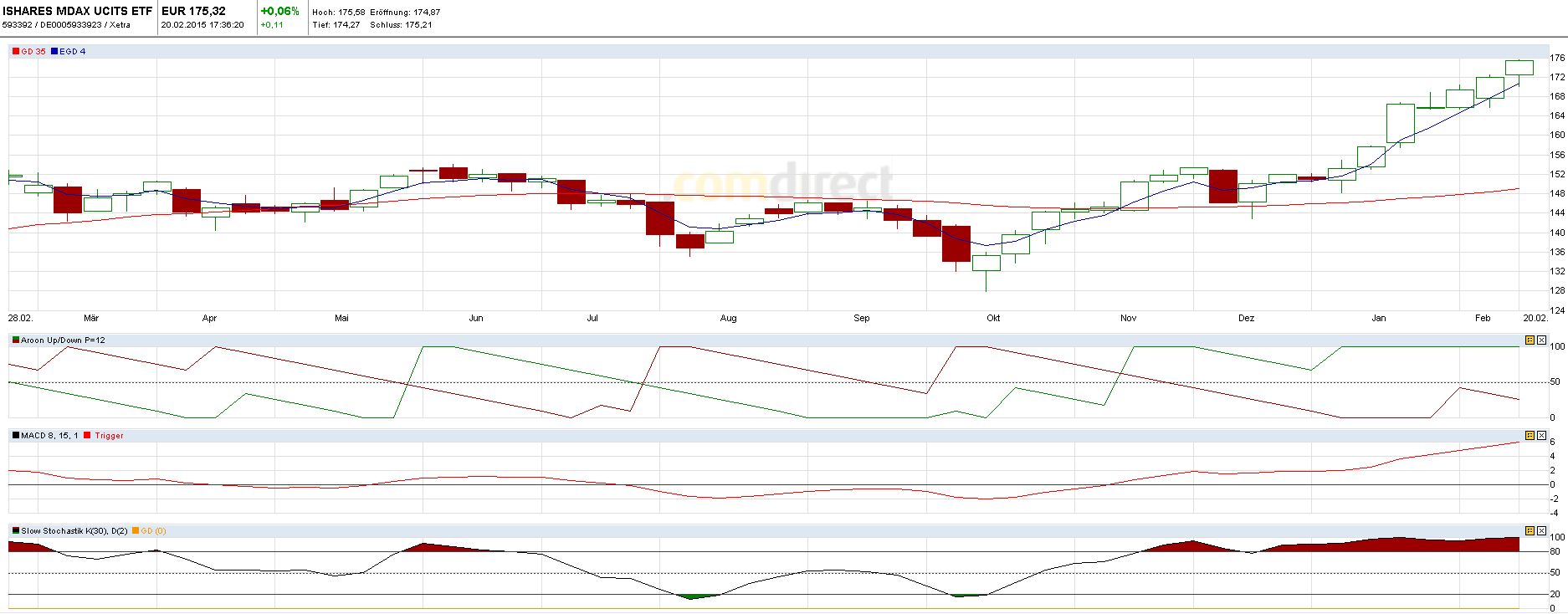
Task: Click the Tief: 174,27 value
Action: pyautogui.click(x=336, y=25)
